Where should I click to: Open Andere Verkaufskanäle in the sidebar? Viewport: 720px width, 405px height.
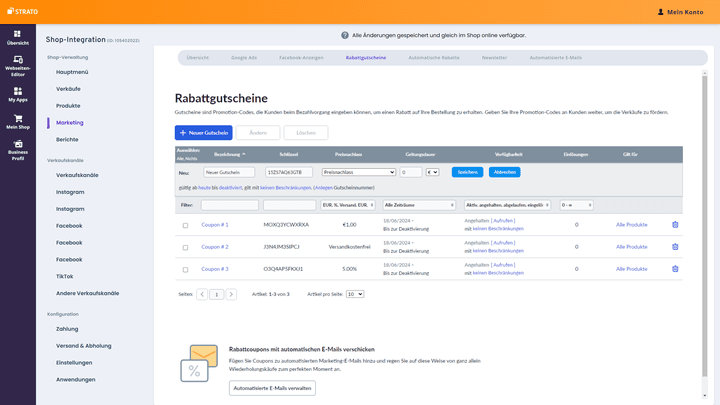point(87,293)
